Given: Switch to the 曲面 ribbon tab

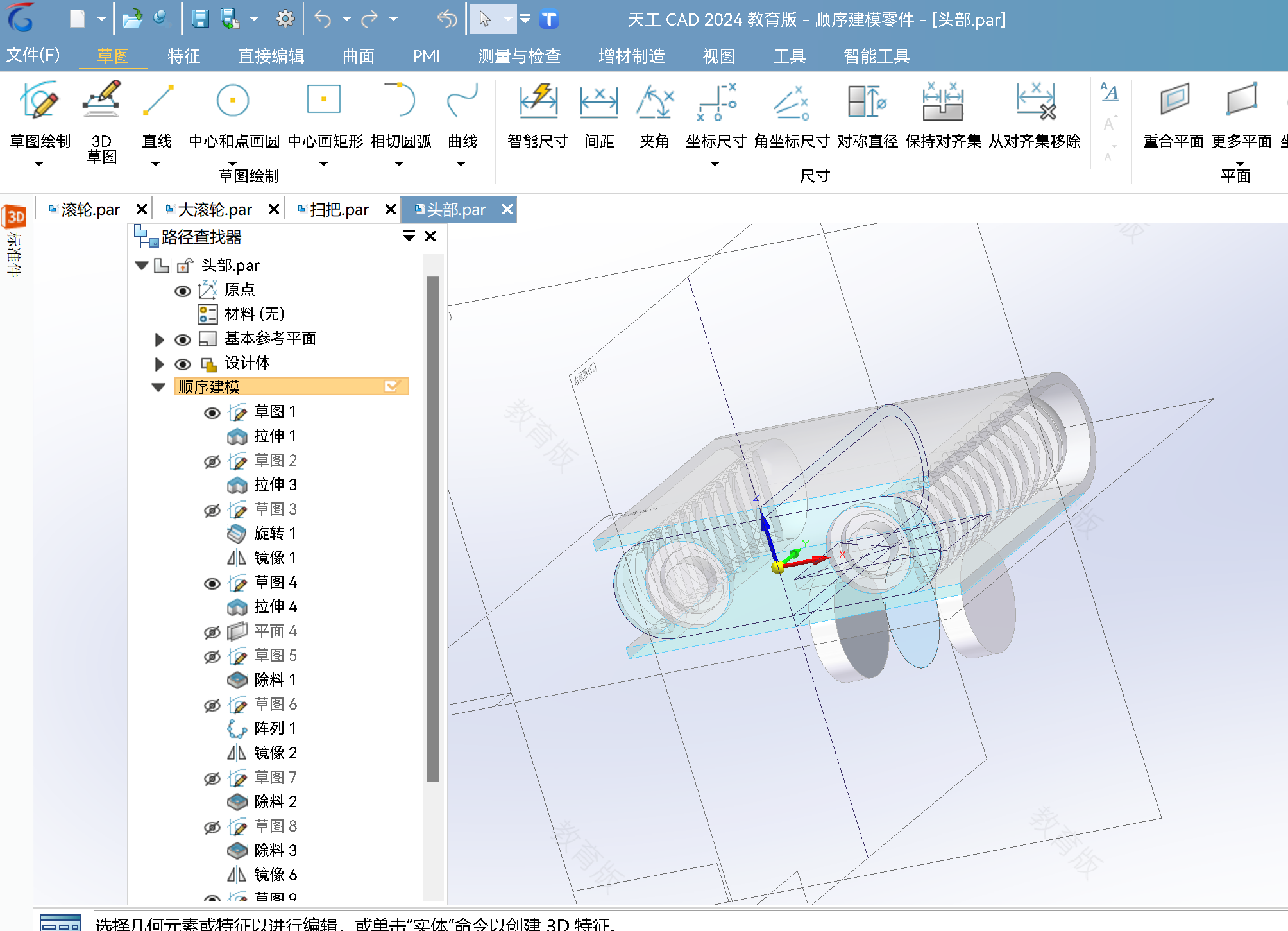Looking at the screenshot, I should tap(359, 56).
